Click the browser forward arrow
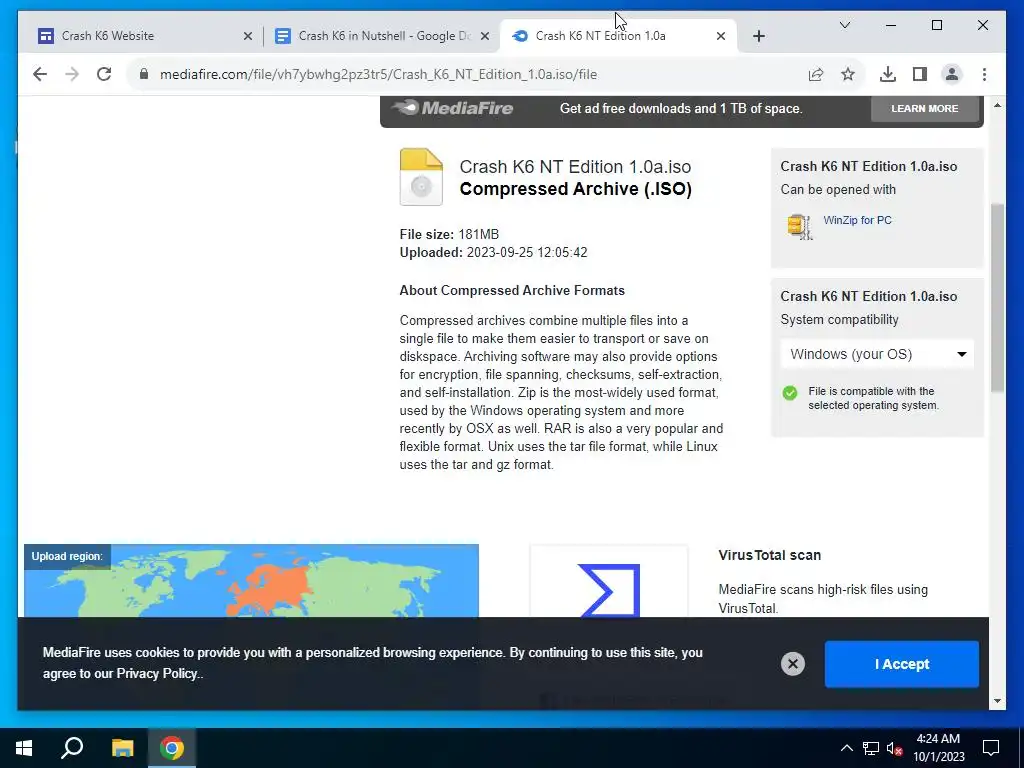The image size is (1024, 768). point(72,74)
